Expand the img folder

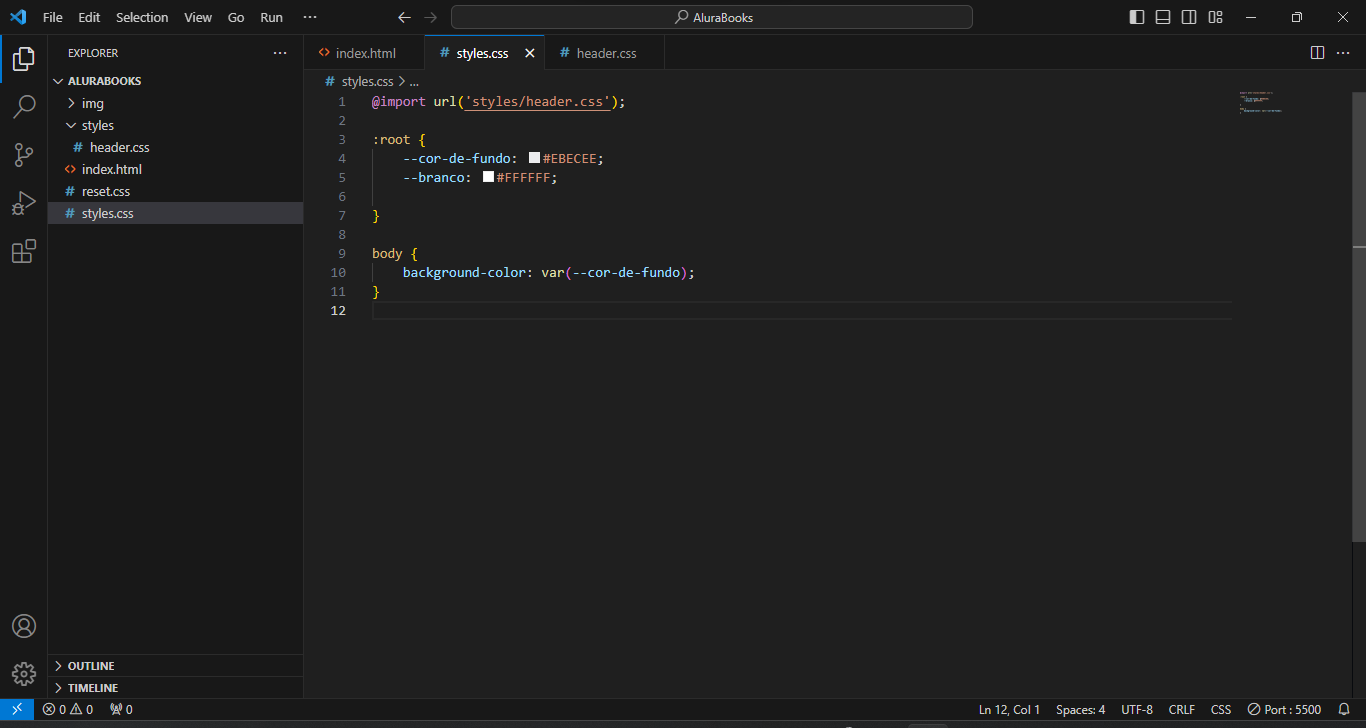[175, 103]
